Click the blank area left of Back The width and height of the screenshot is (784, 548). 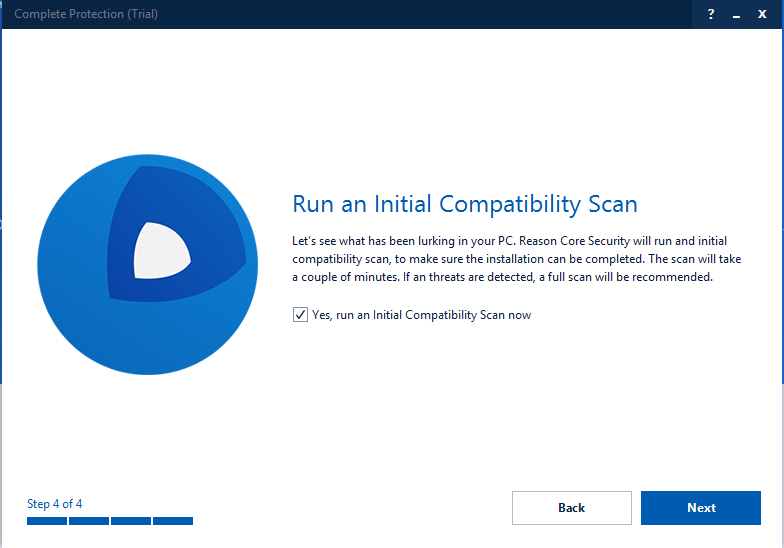click(x=350, y=508)
